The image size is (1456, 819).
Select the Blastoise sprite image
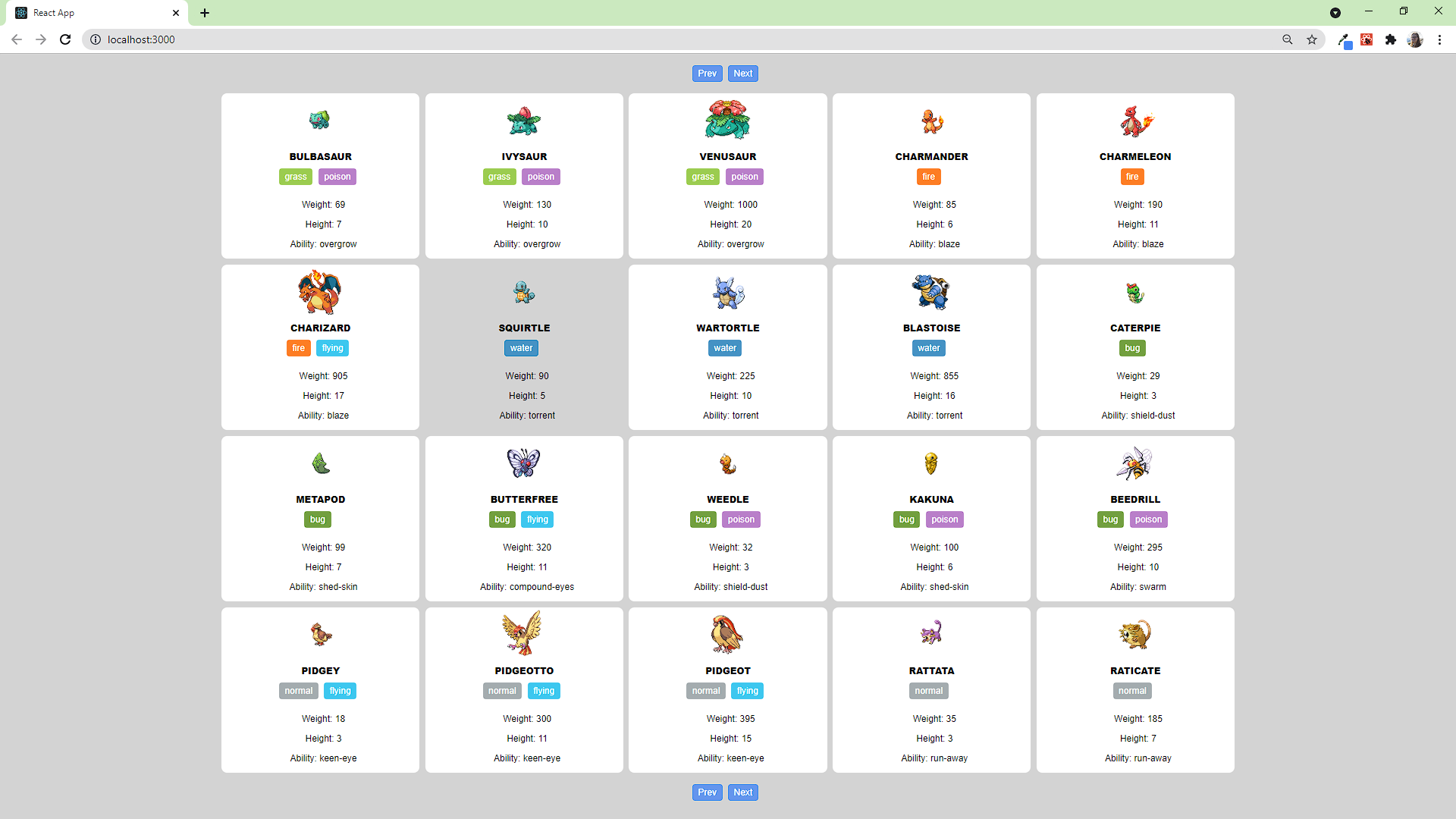point(930,292)
